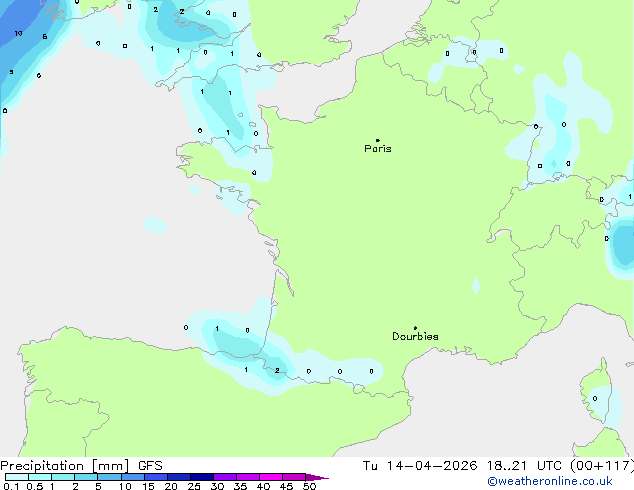The height and width of the screenshot is (490, 634).
Task: Select the legend swatch between 0.1 and 0.5
Action: pos(17,477)
